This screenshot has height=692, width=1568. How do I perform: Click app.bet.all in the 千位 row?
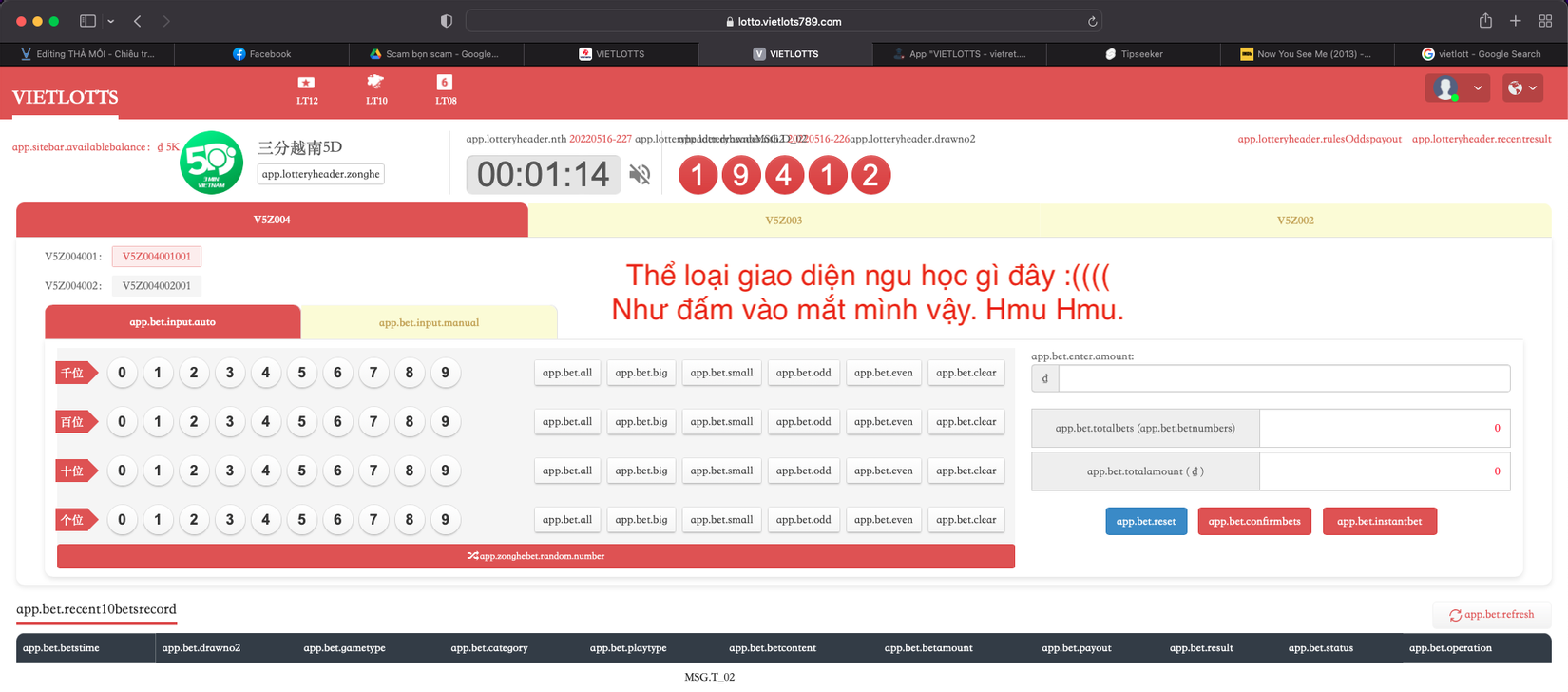[x=567, y=373]
